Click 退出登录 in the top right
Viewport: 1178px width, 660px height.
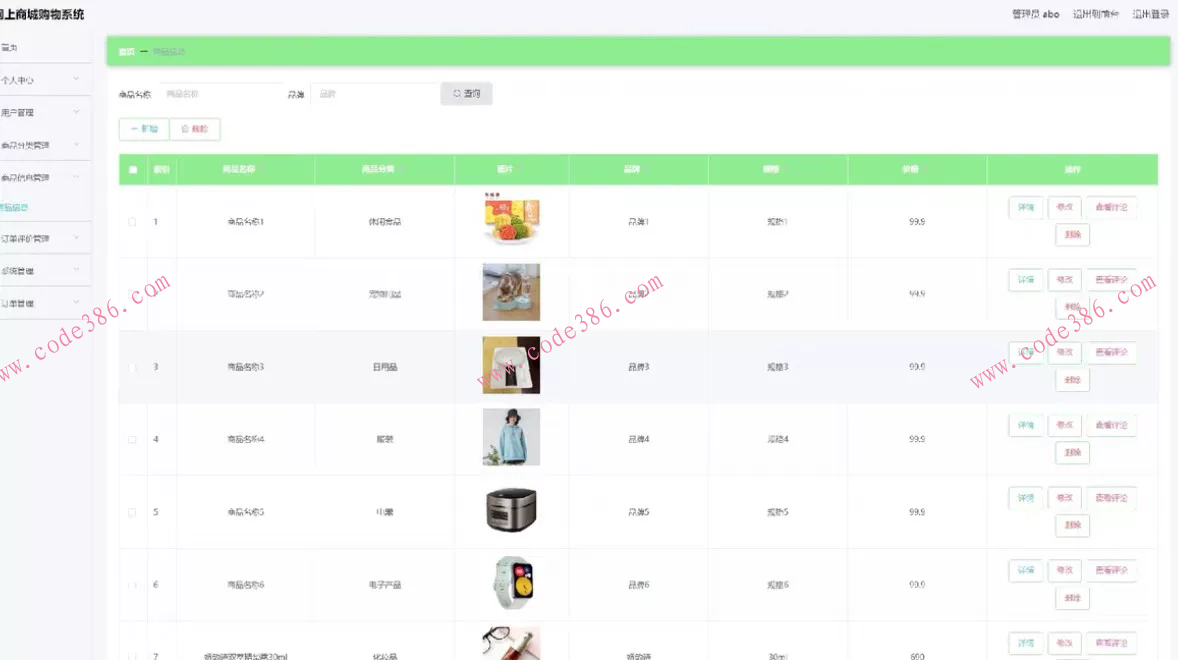1151,14
